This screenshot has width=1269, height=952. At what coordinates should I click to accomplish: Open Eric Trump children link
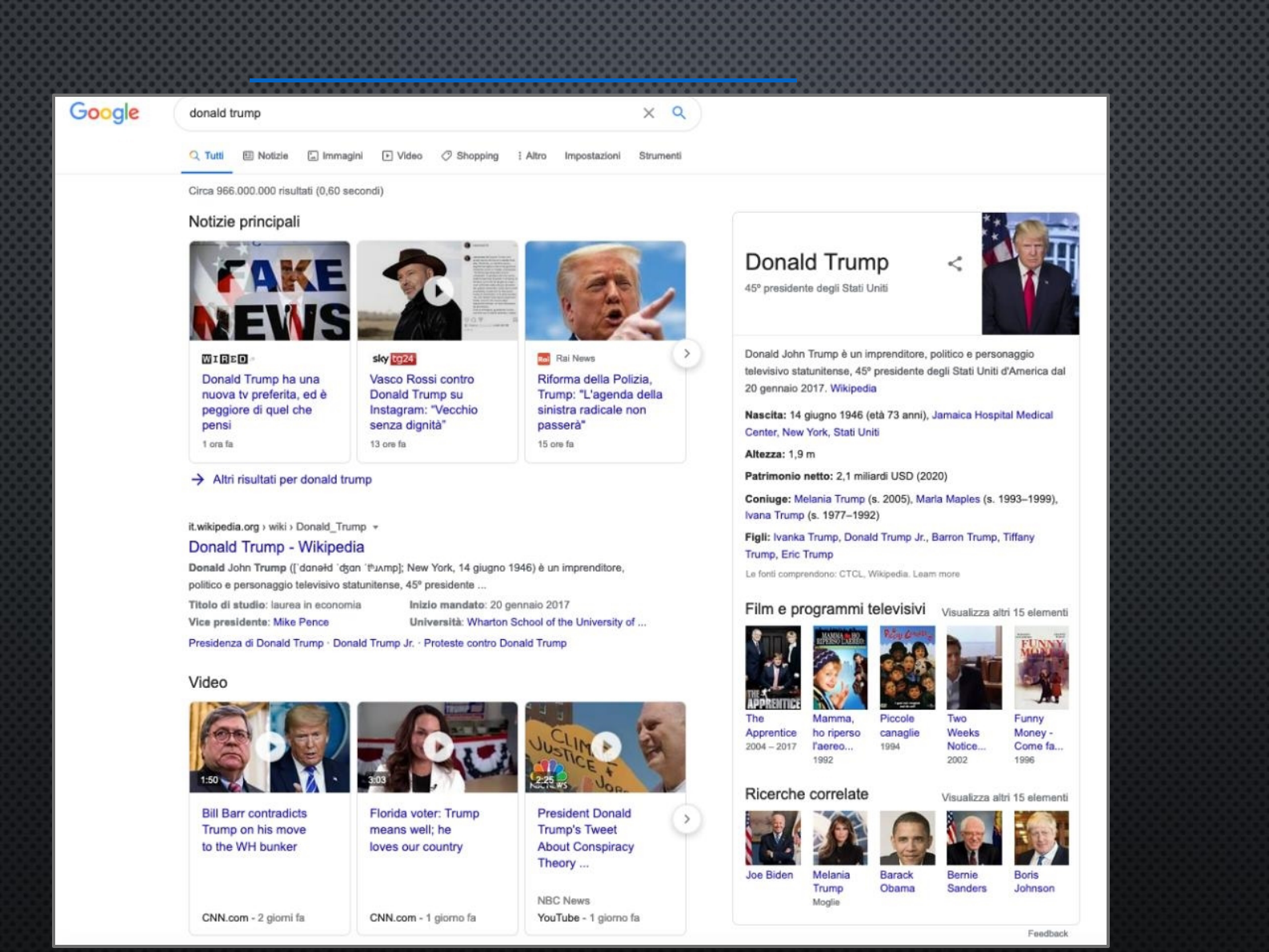807,554
